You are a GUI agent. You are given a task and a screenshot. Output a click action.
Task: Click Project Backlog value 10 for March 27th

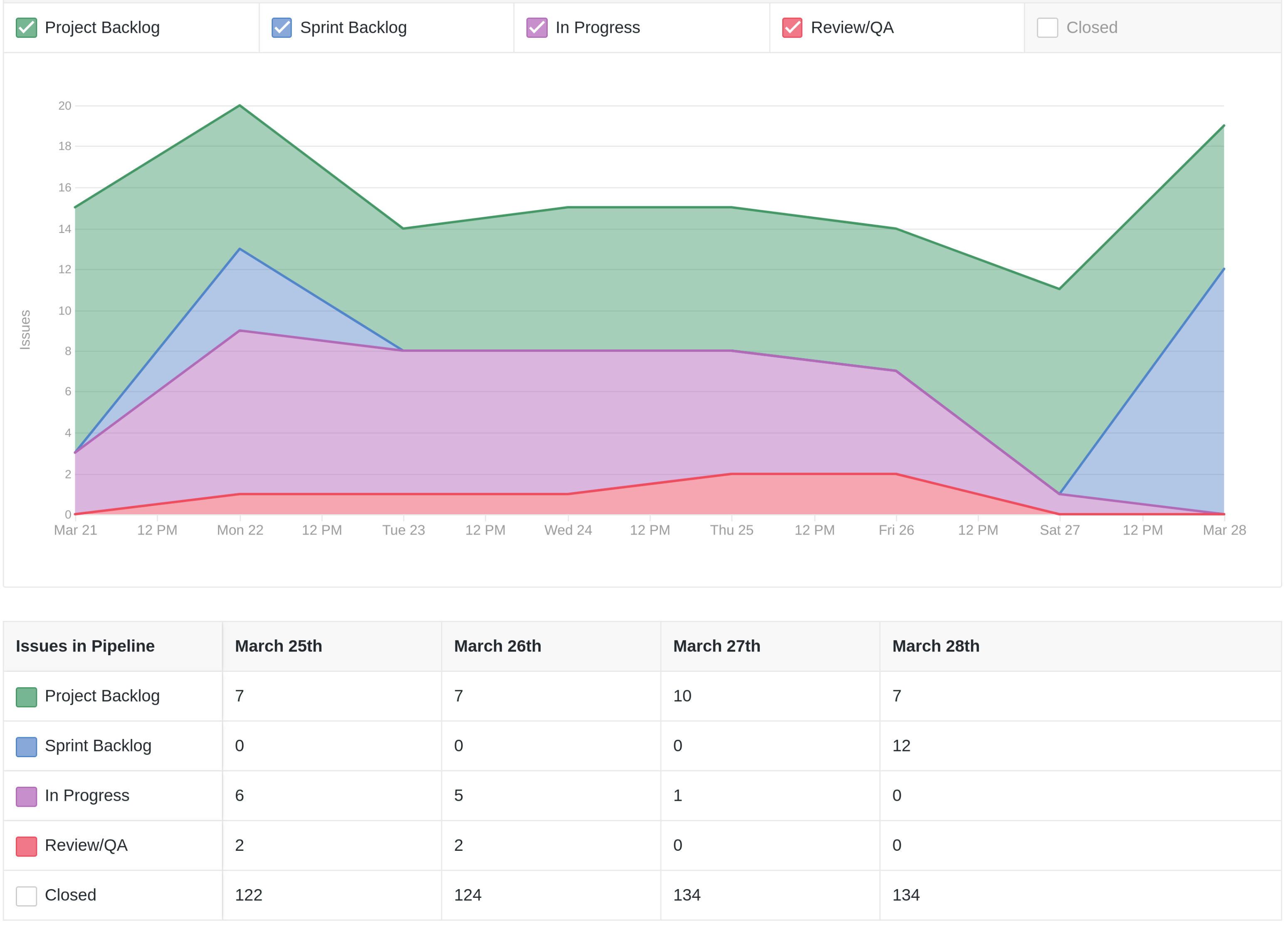click(x=682, y=696)
